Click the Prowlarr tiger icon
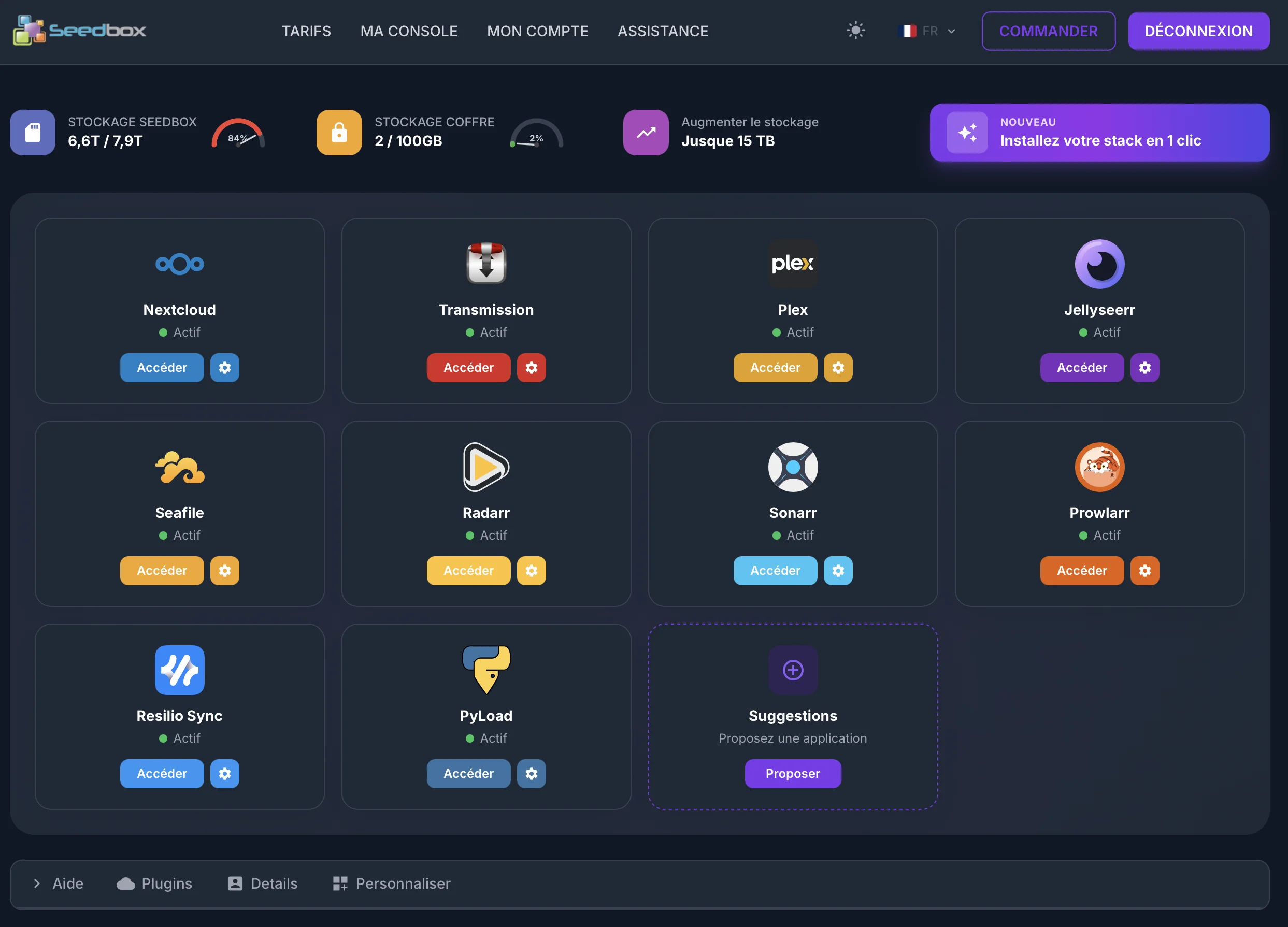The image size is (1288, 927). pyautogui.click(x=1099, y=467)
